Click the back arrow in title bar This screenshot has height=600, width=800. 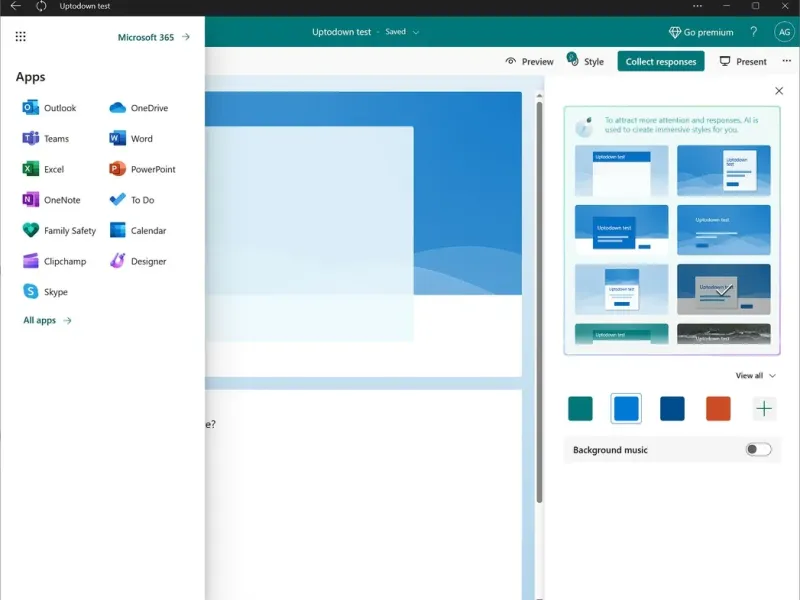pos(16,6)
